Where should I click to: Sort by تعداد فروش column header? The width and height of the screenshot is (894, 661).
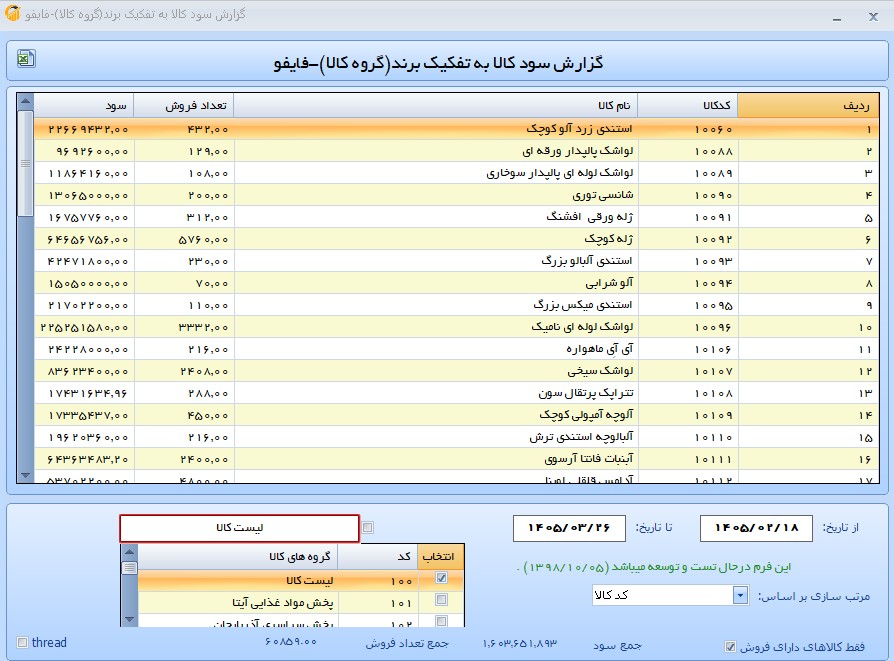tap(184, 106)
